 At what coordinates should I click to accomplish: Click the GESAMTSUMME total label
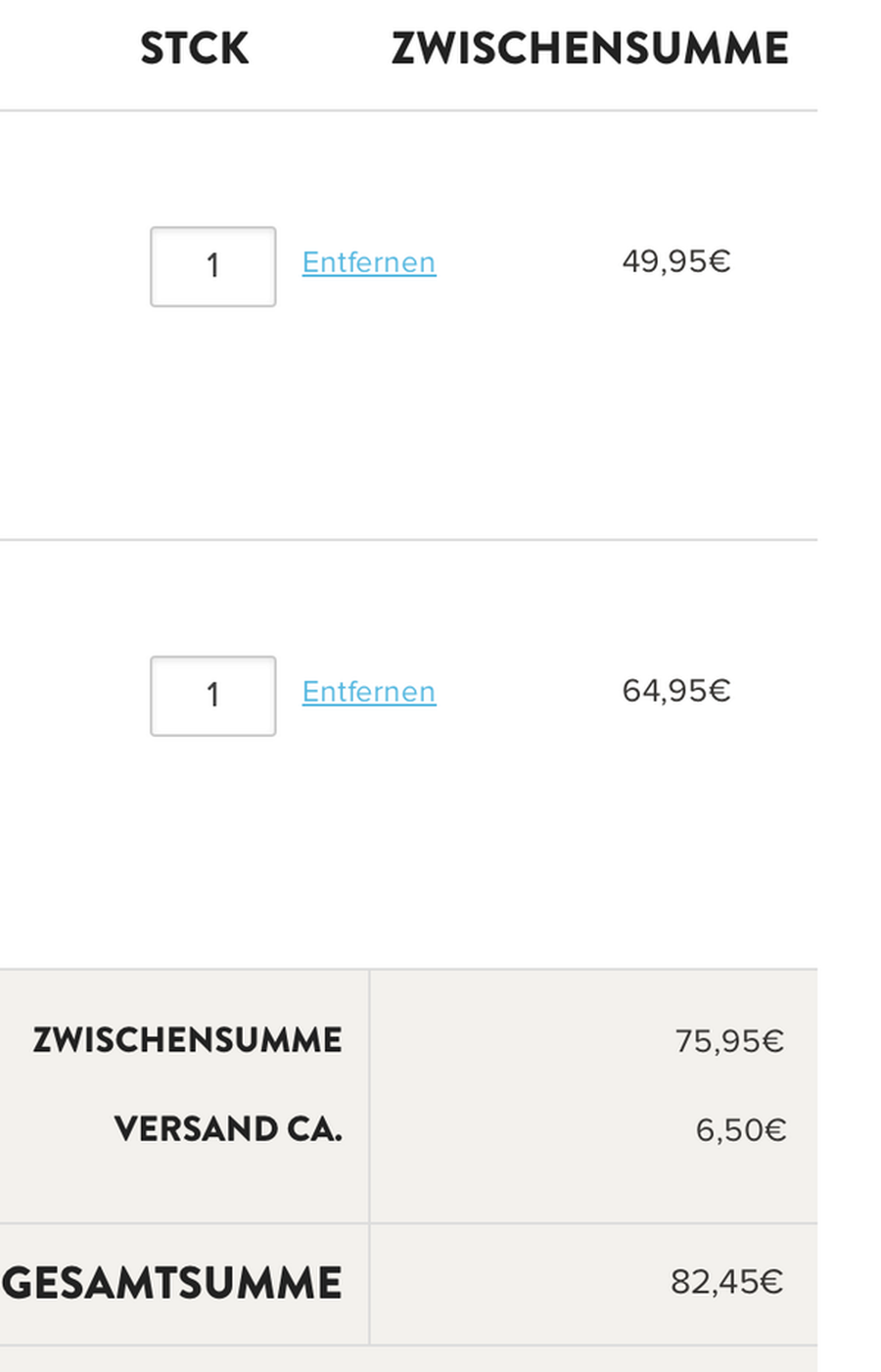pyautogui.click(x=172, y=1283)
